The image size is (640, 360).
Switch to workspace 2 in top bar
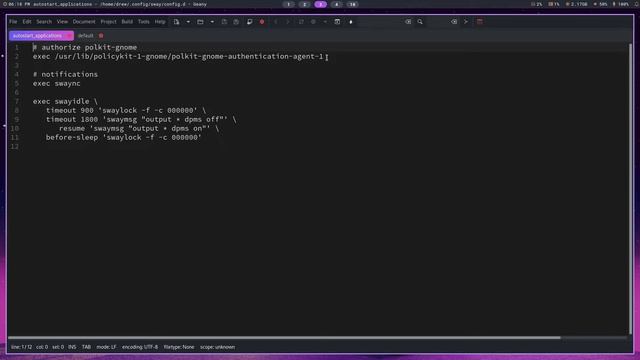304,4
